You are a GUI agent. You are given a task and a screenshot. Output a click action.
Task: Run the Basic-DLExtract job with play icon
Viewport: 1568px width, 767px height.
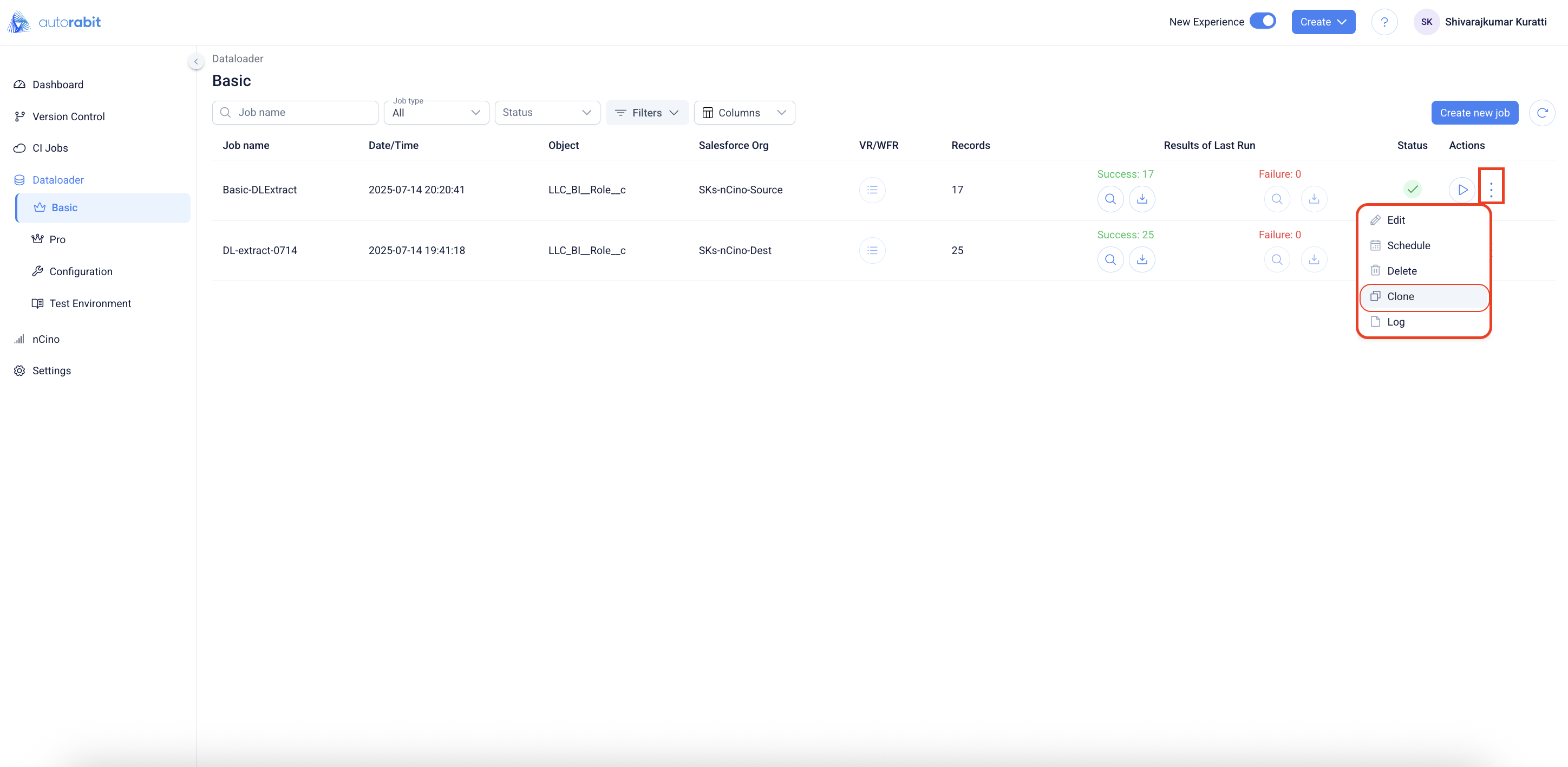tap(1461, 190)
